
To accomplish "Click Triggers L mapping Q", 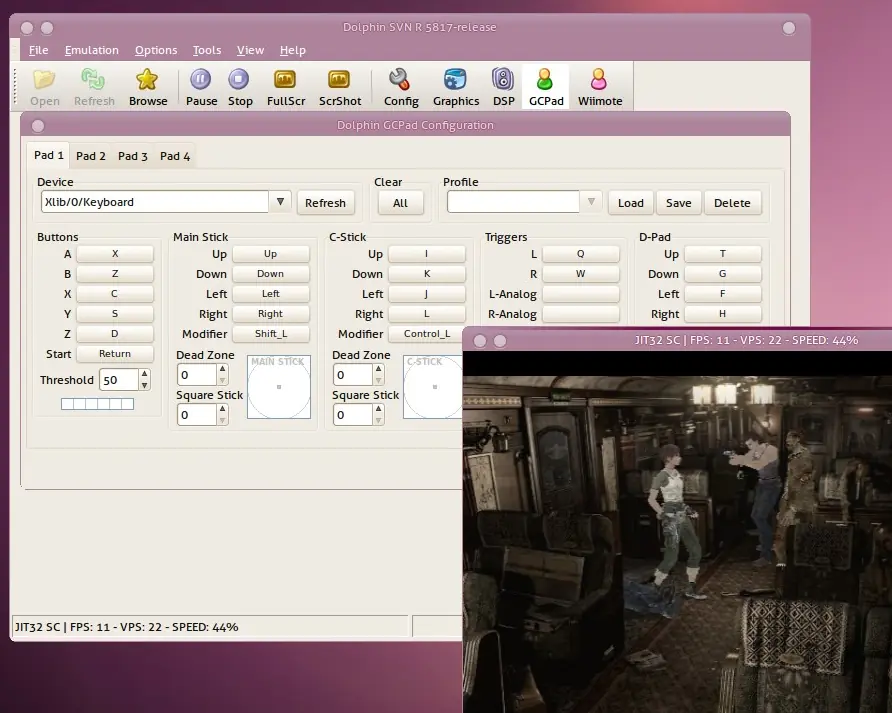I will [x=580, y=254].
